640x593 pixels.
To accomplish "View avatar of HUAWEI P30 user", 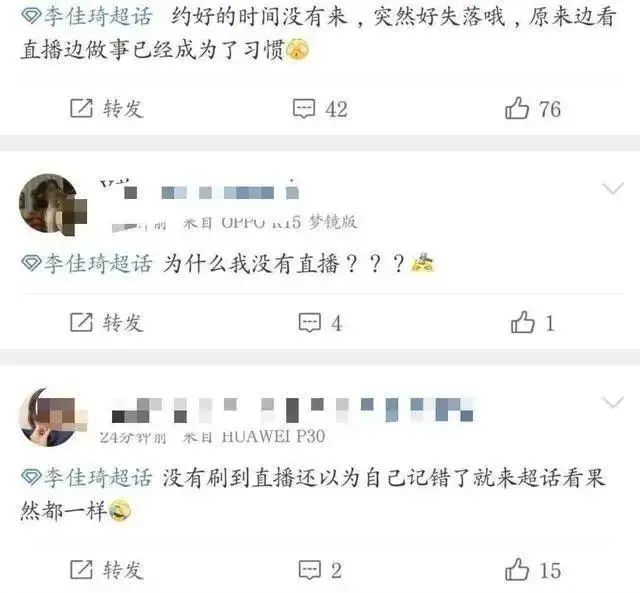I will (53, 417).
